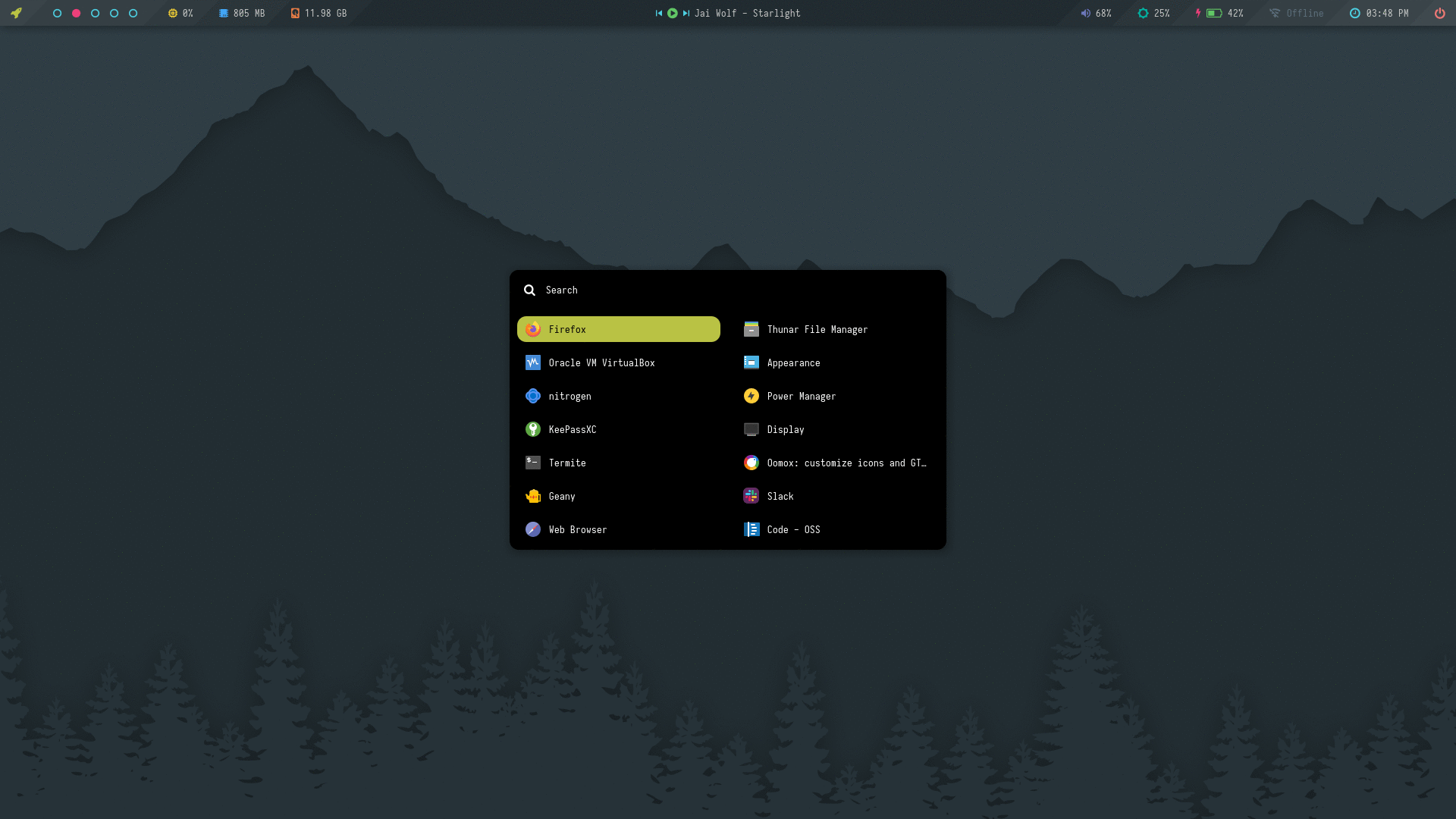Click the power button icon
The image size is (1456, 819).
coord(1439,13)
